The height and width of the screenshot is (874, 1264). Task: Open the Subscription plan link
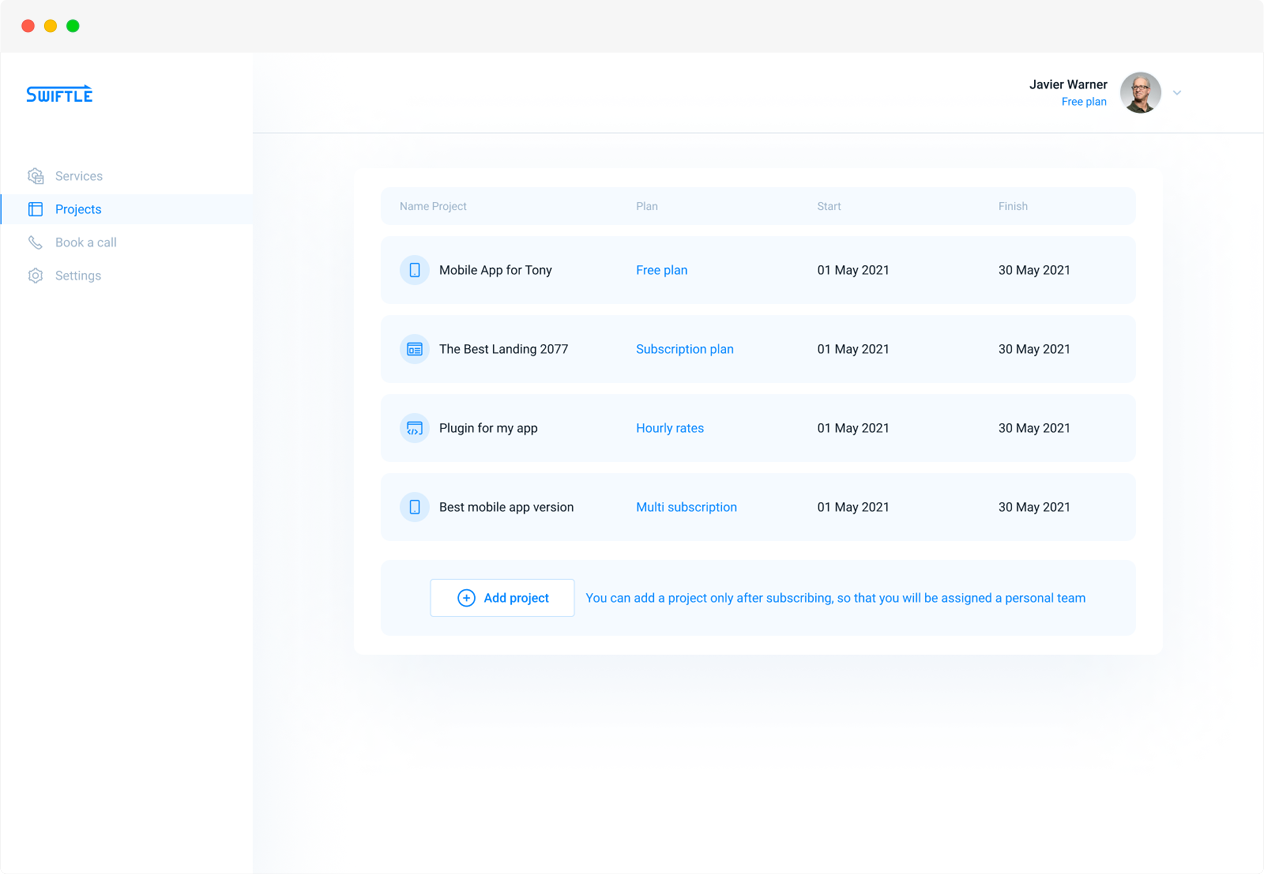(x=684, y=349)
